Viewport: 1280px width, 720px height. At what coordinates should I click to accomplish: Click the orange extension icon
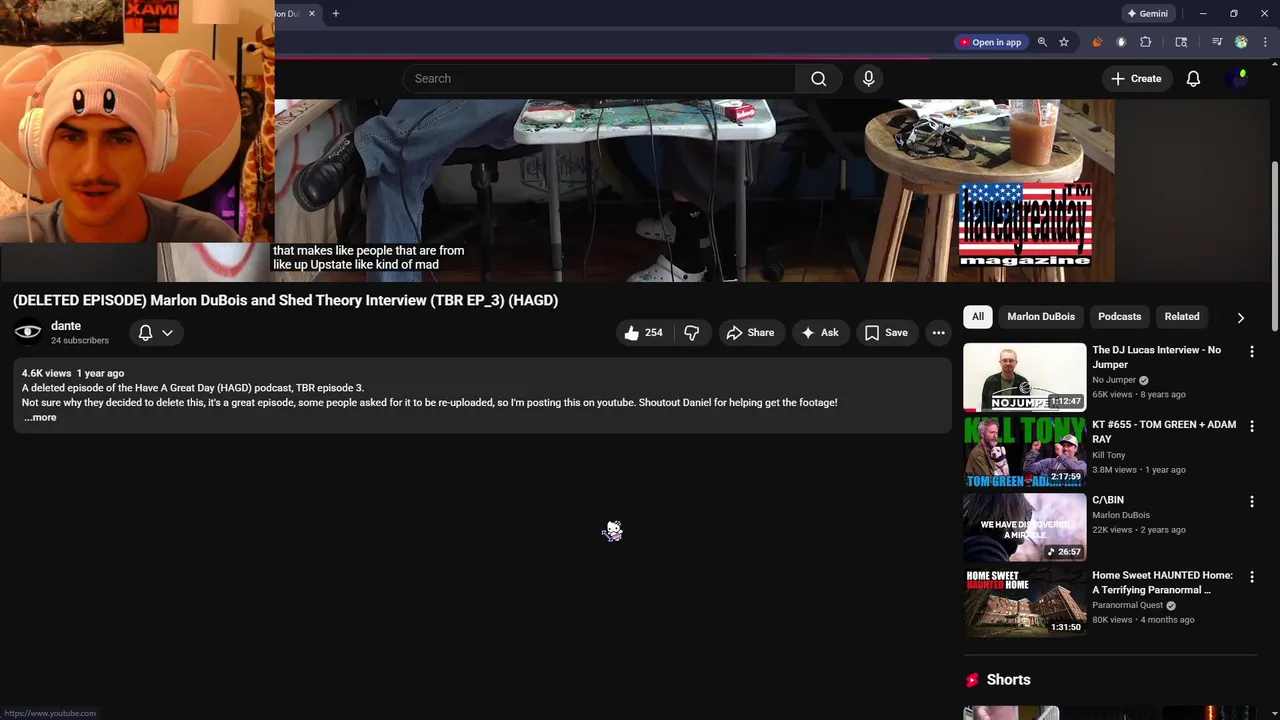click(x=1097, y=42)
